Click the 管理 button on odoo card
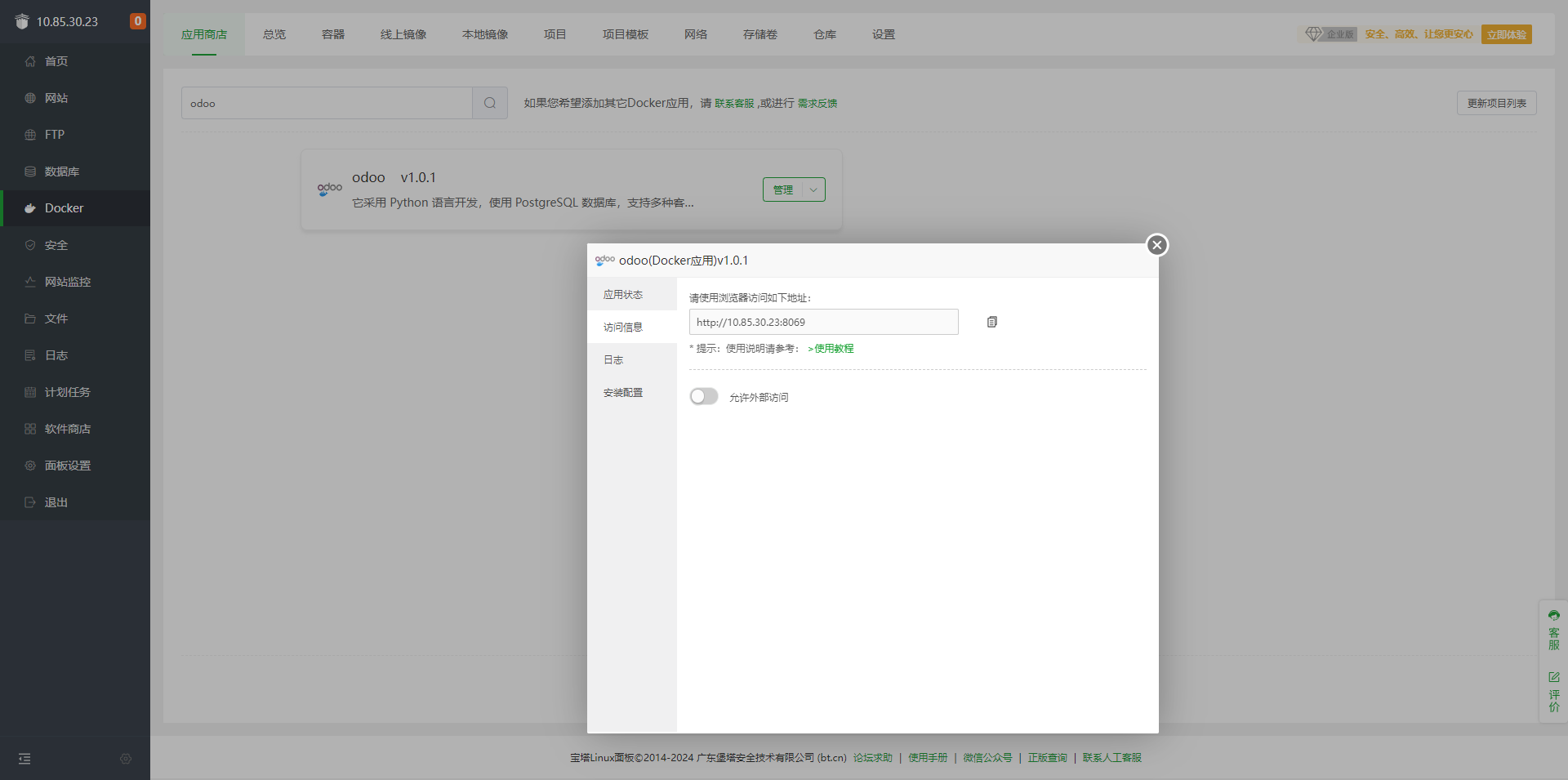Screen dimensions: 1568x780 pos(783,189)
